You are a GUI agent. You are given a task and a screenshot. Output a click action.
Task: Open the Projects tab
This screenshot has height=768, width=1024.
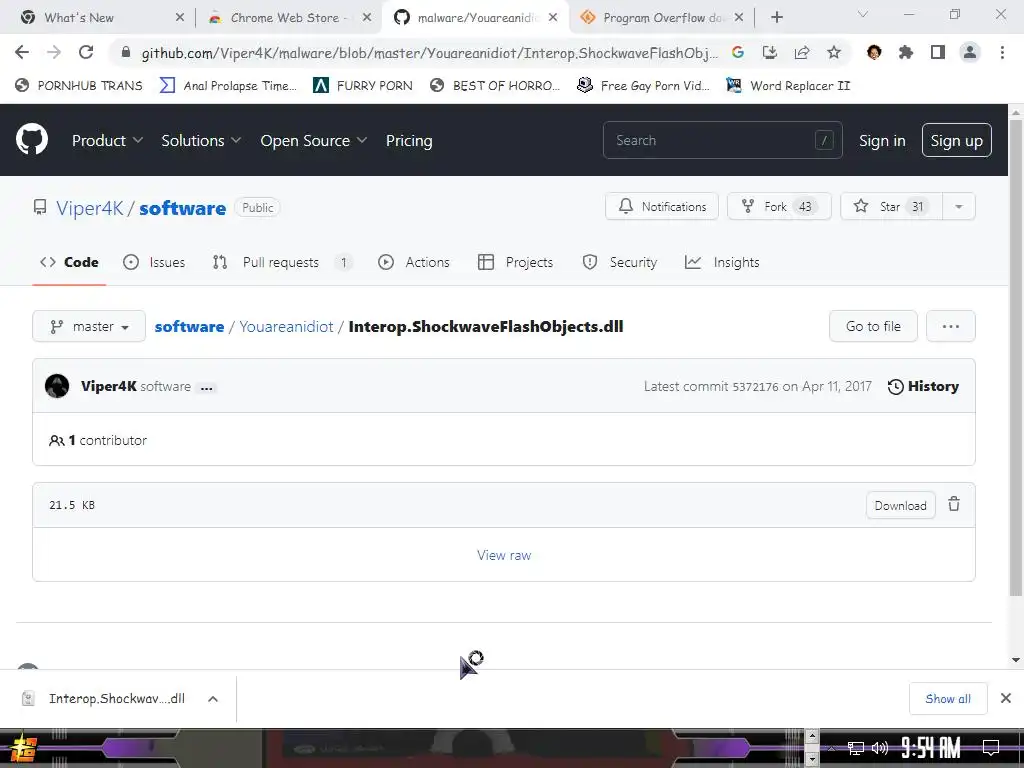[515, 262]
